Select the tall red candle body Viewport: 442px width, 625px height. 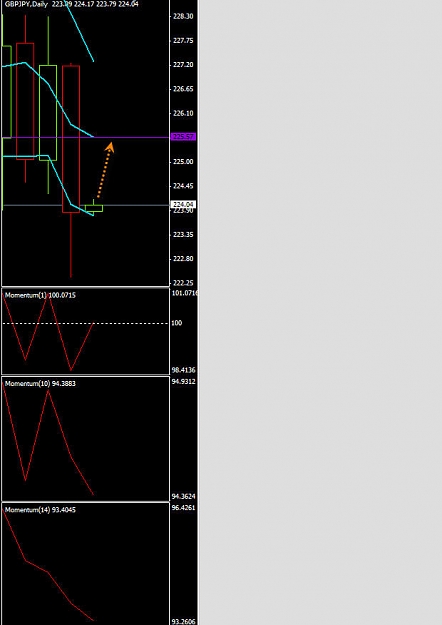pyautogui.click(x=71, y=139)
